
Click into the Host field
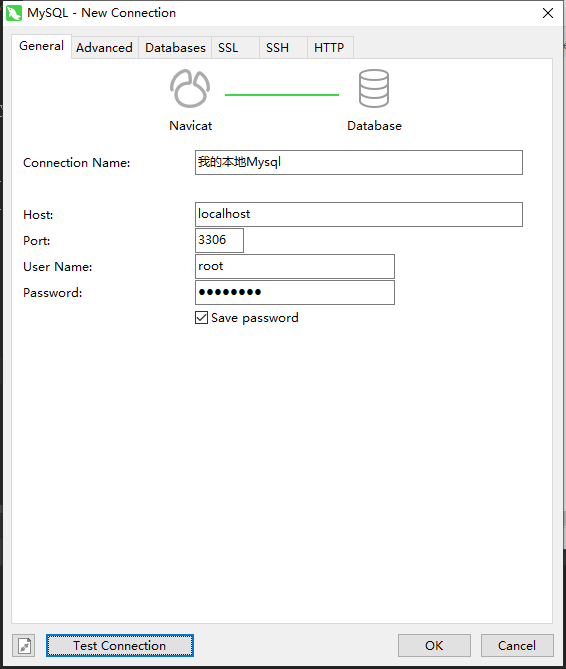[x=359, y=215]
